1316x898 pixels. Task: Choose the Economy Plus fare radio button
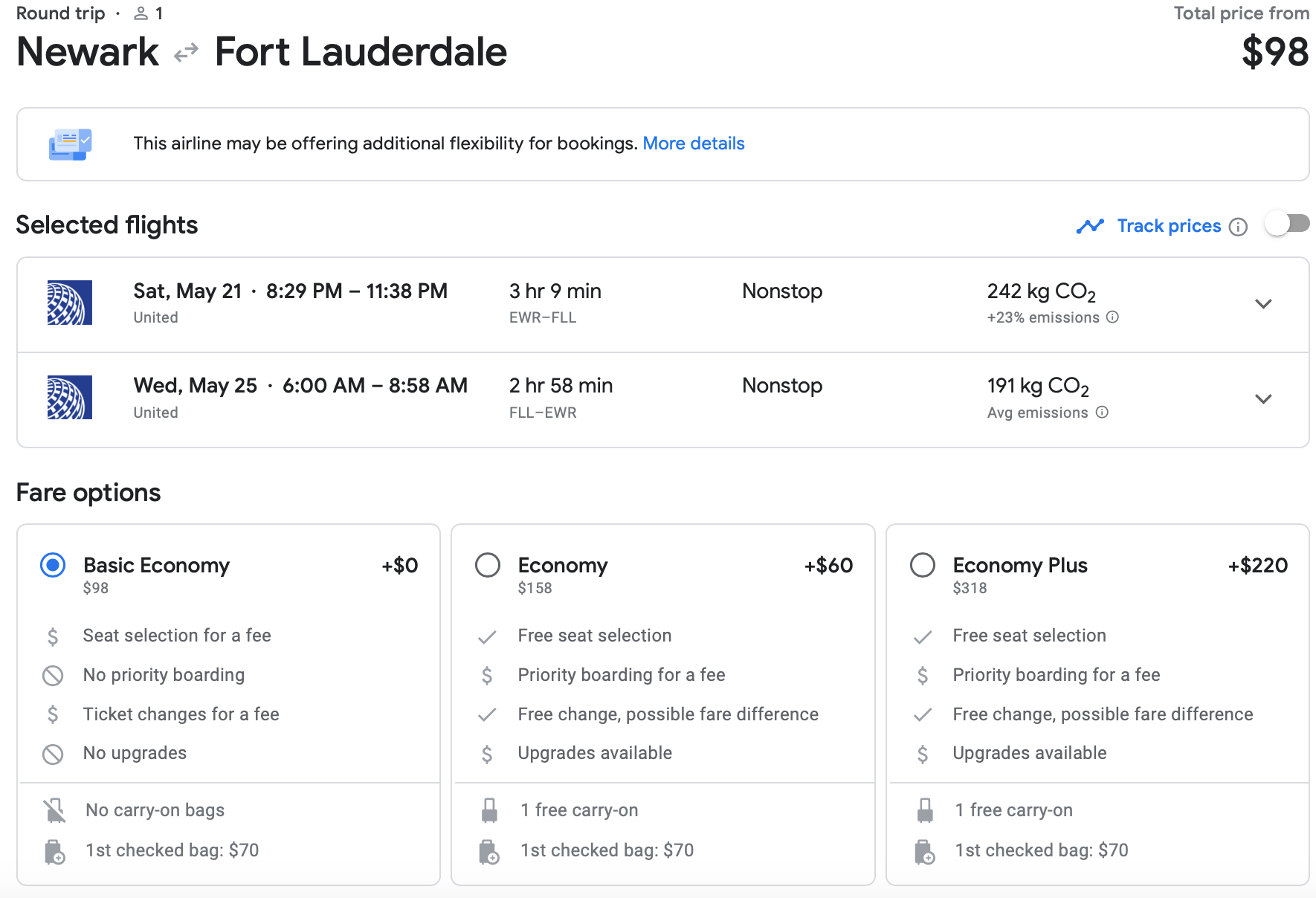(x=923, y=566)
